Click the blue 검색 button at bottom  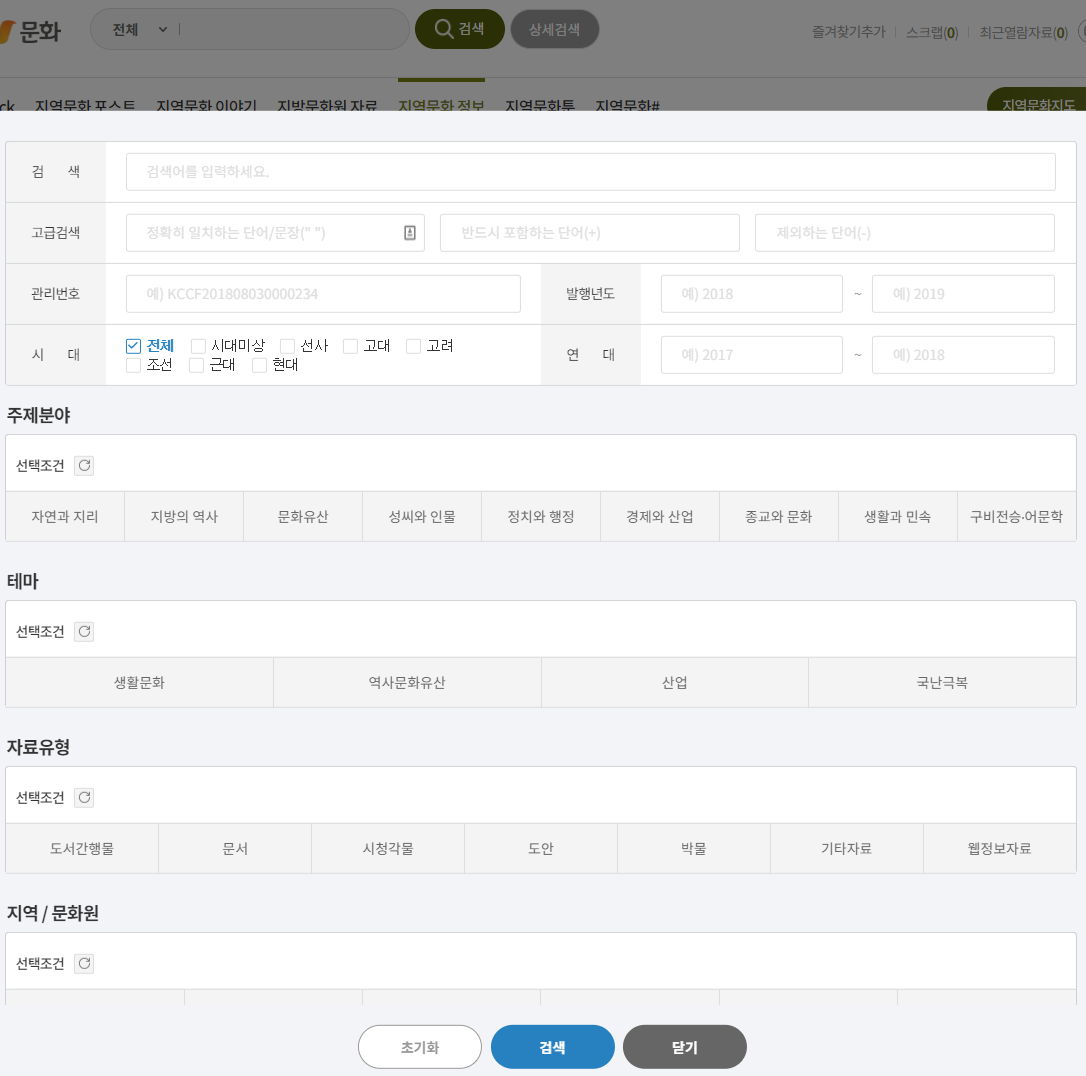point(553,1047)
